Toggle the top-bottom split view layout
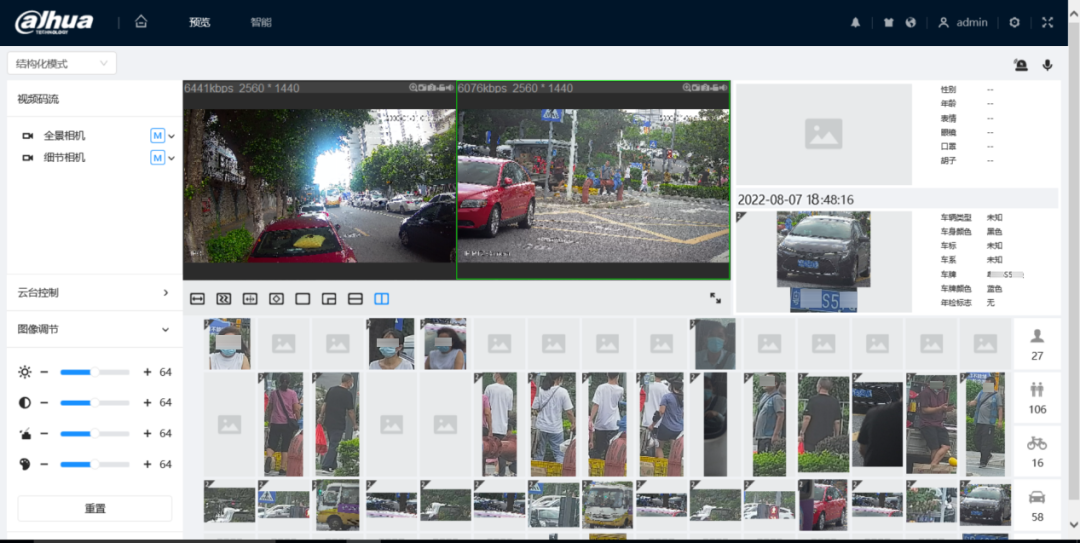The height and width of the screenshot is (543, 1080). (x=354, y=299)
